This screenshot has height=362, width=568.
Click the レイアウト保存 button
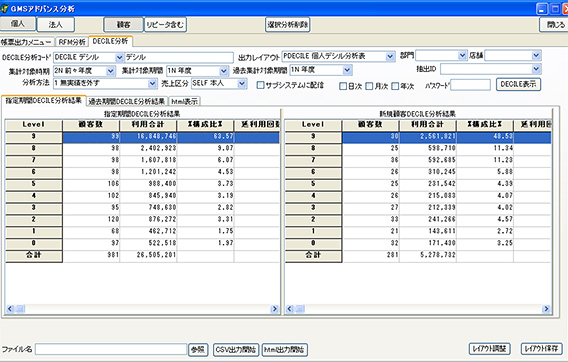pos(542,349)
